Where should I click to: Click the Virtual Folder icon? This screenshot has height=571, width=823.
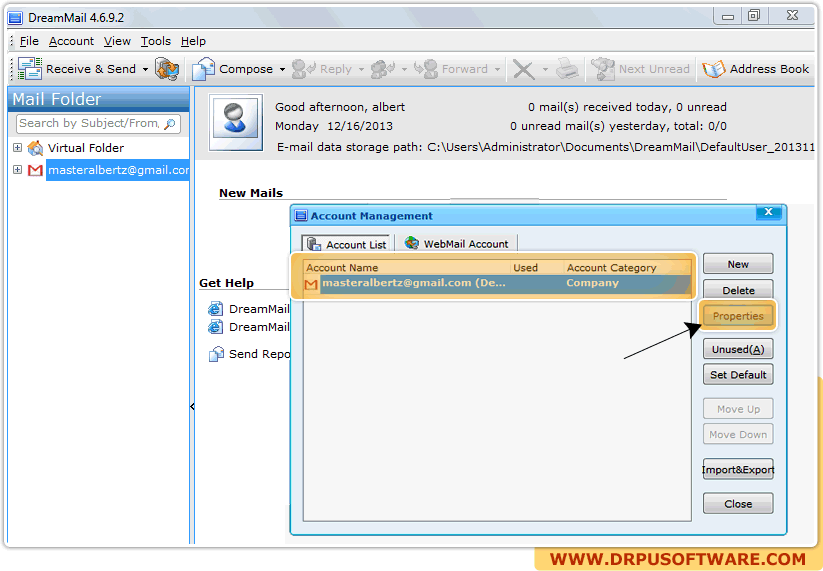tap(35, 148)
